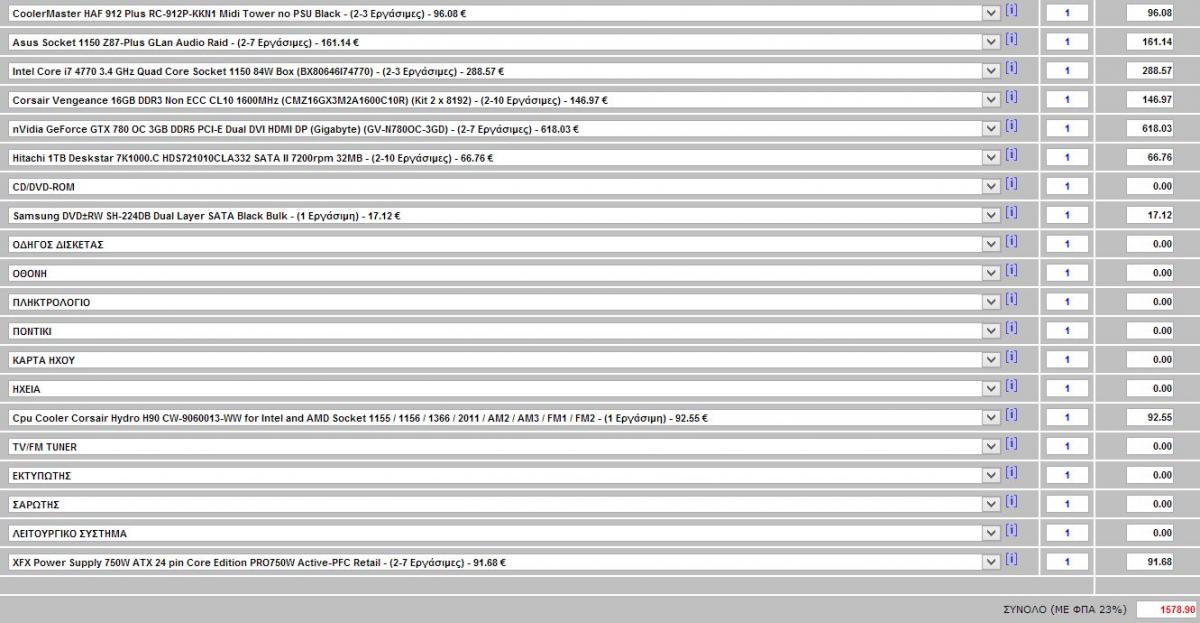Edit quantity field for ΟΘΟΝΗ row

click(1067, 273)
